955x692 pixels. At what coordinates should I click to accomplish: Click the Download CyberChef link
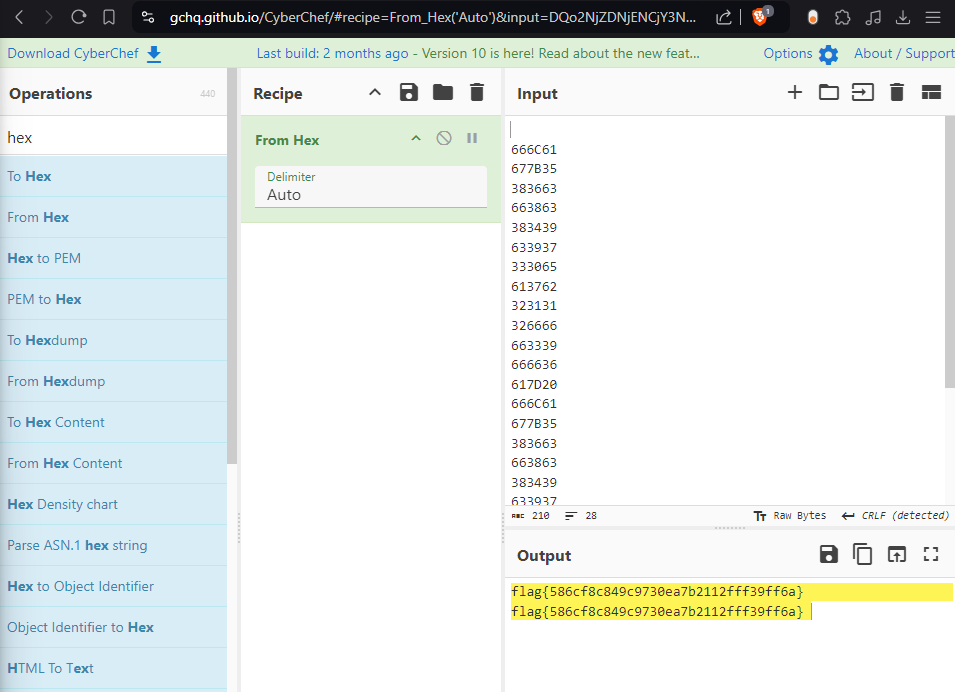73,54
